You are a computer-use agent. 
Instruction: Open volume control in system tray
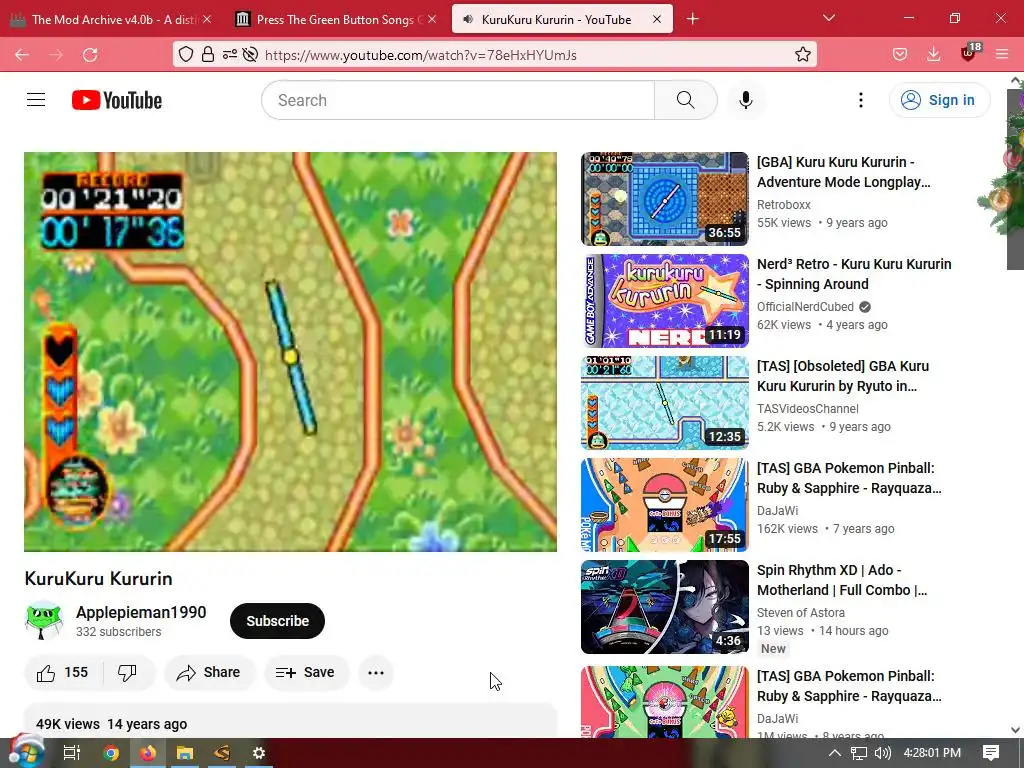882,753
